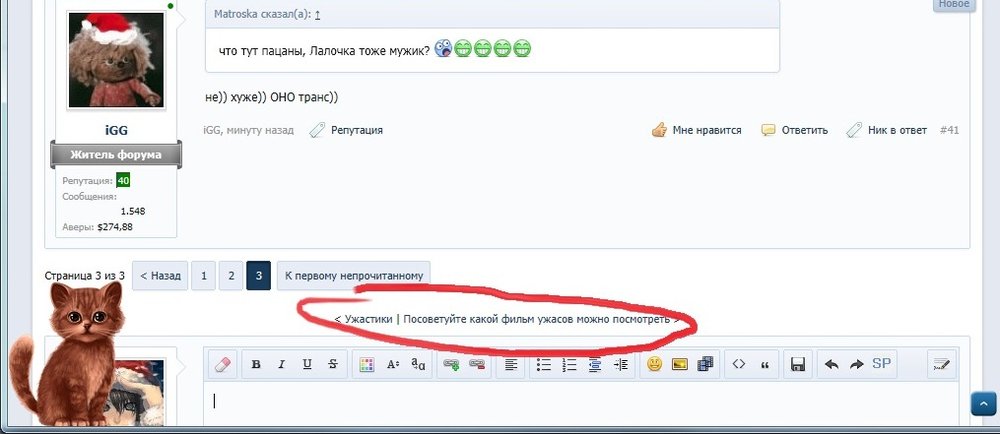Undo the last editor action

[831, 364]
